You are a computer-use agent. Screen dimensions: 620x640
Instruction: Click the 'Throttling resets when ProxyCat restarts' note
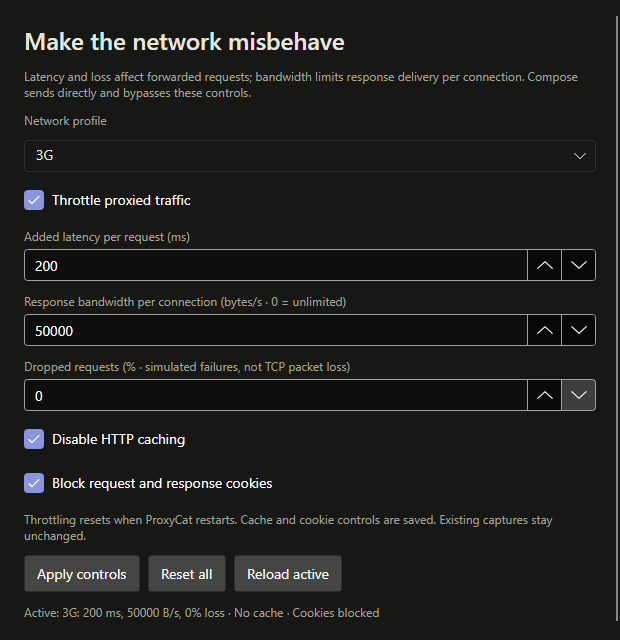(x=288, y=528)
